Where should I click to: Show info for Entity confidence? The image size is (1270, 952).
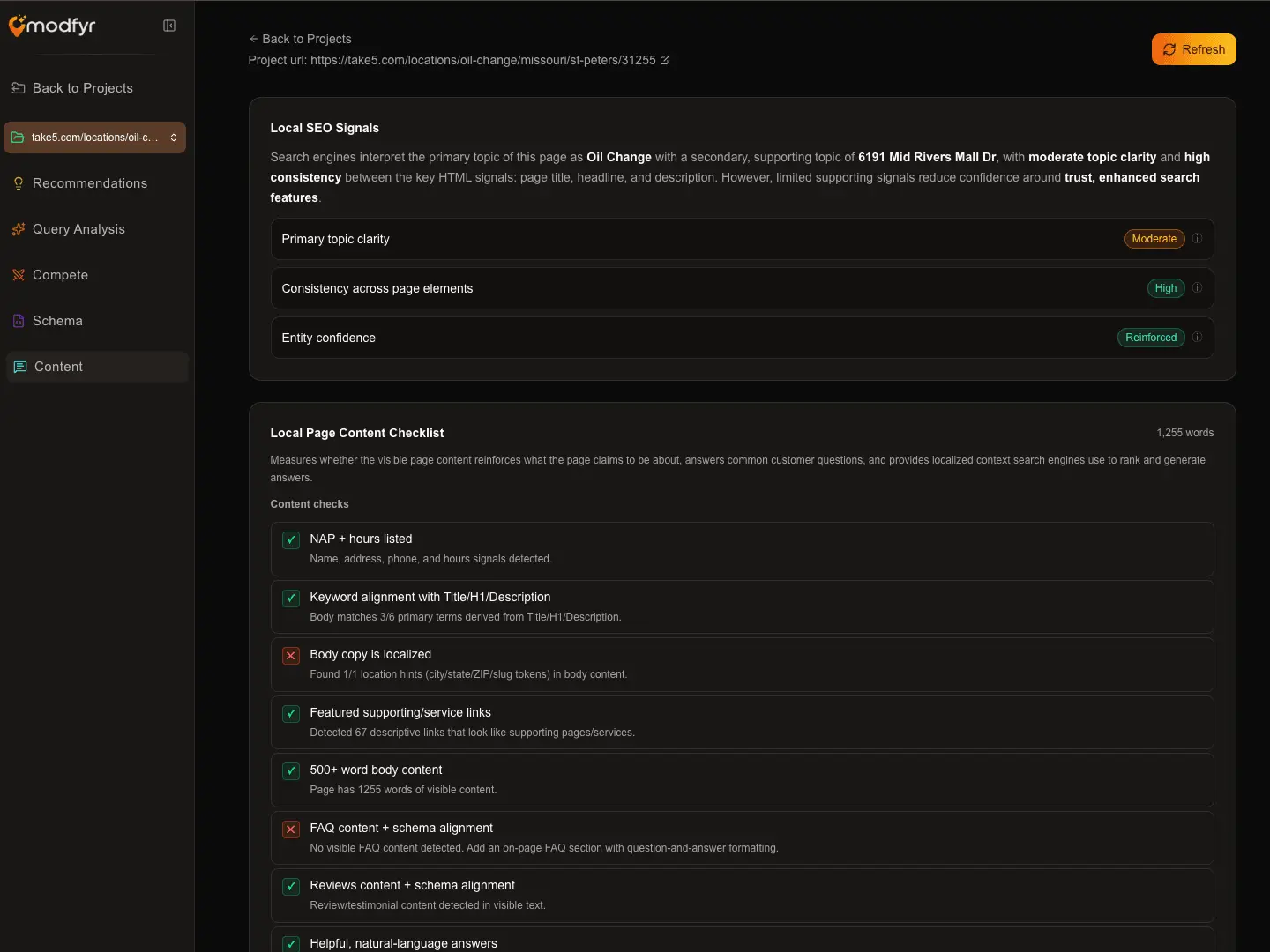coord(1197,338)
